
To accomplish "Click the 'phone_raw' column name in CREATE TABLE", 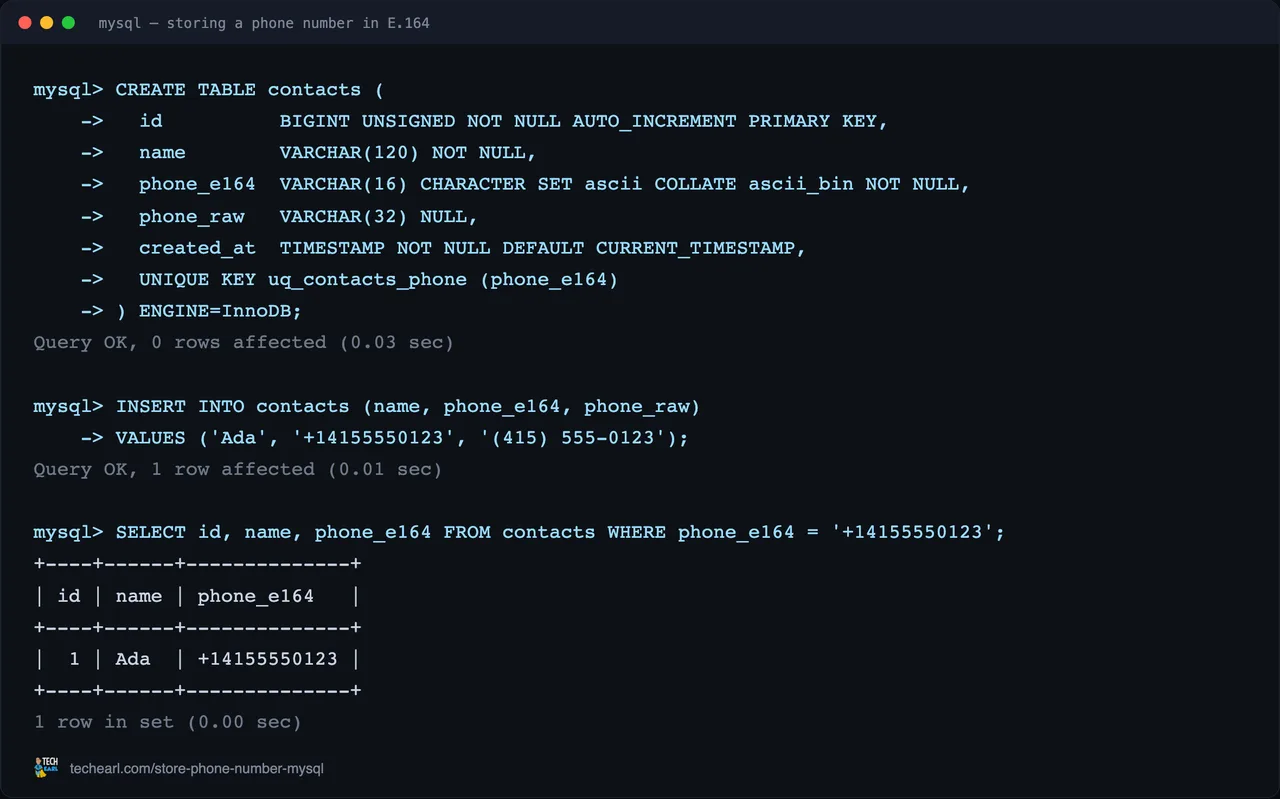I will [x=192, y=216].
